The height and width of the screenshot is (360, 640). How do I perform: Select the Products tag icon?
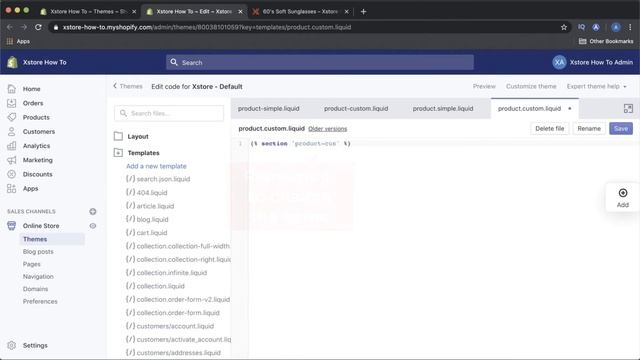tap(11, 117)
